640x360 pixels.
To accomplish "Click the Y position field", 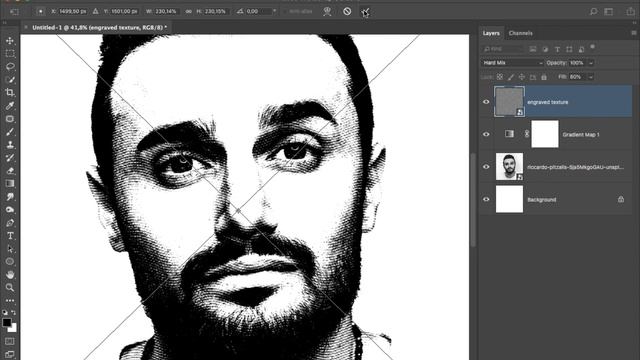I will [124, 11].
